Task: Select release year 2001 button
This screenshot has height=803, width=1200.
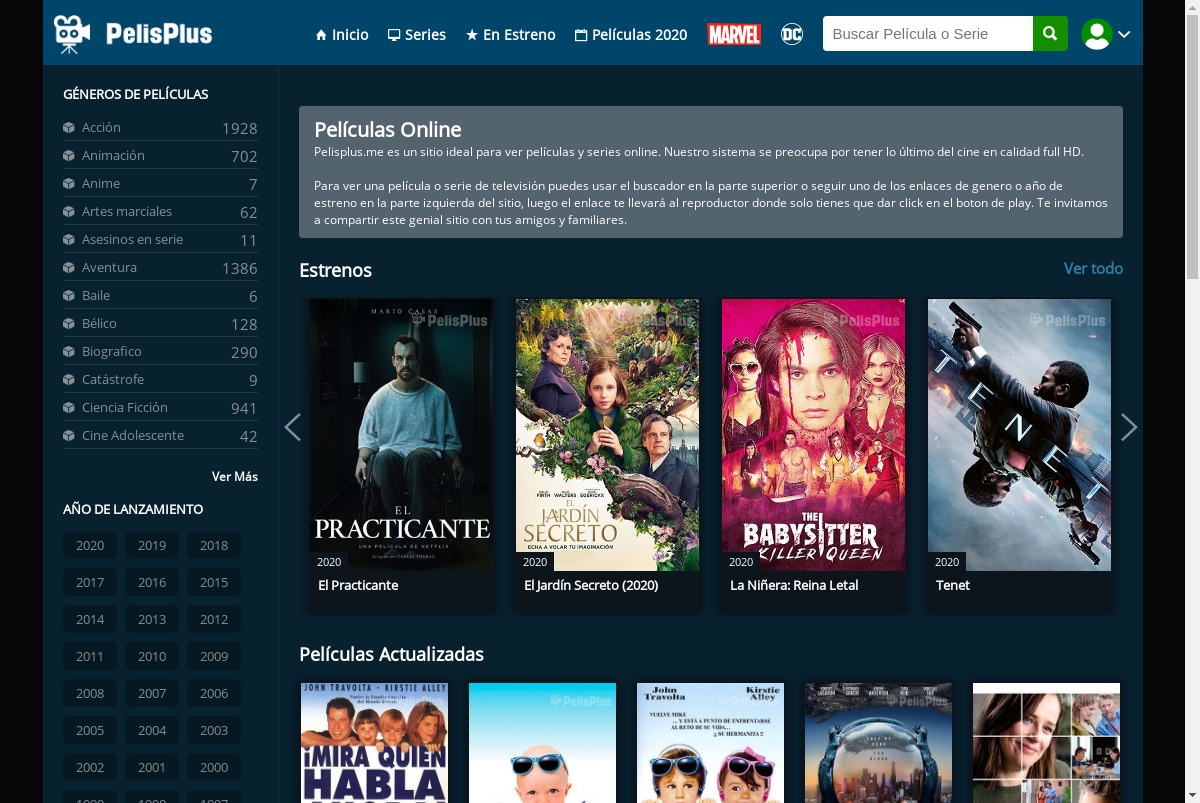Action: pos(152,767)
